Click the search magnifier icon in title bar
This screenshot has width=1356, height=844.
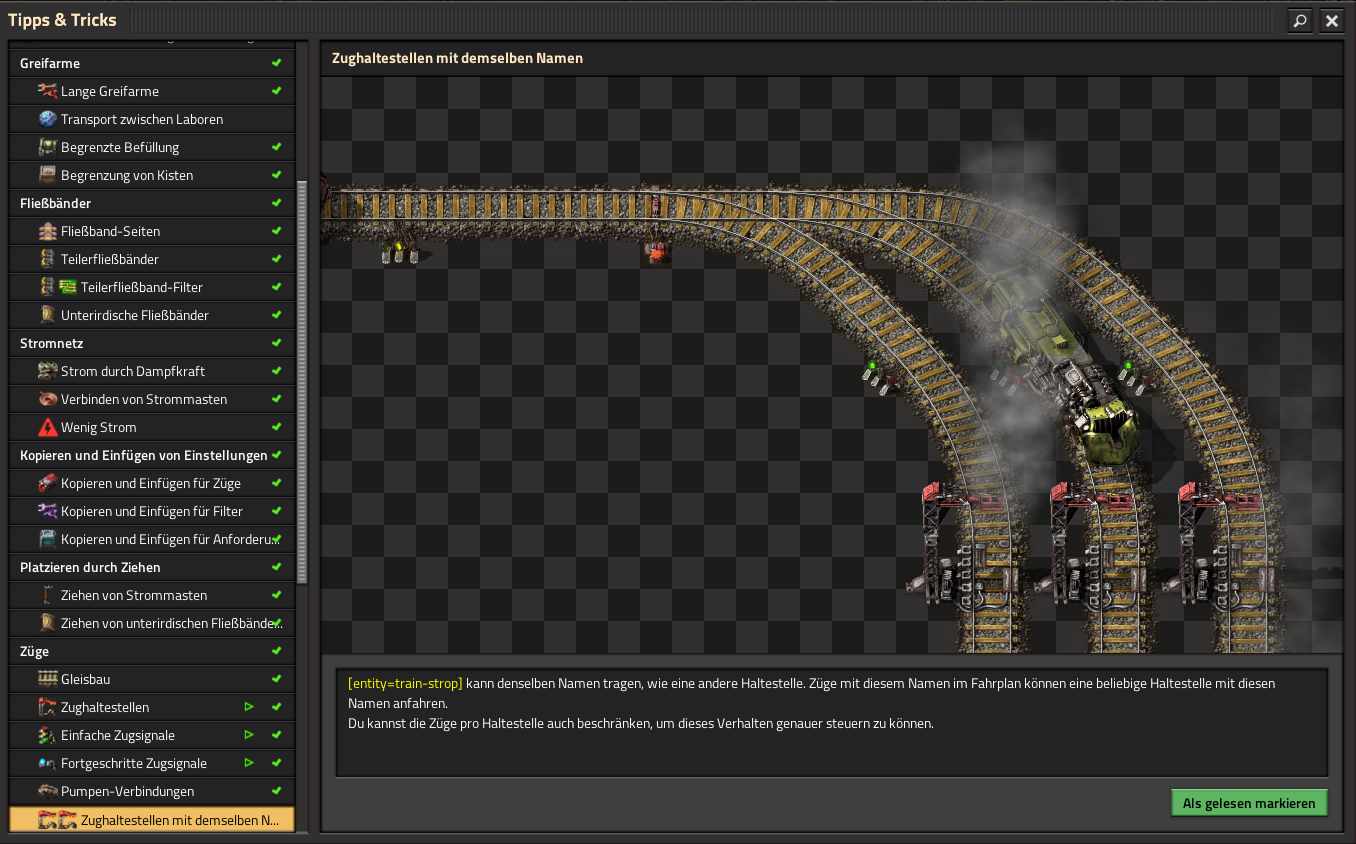pos(1299,20)
